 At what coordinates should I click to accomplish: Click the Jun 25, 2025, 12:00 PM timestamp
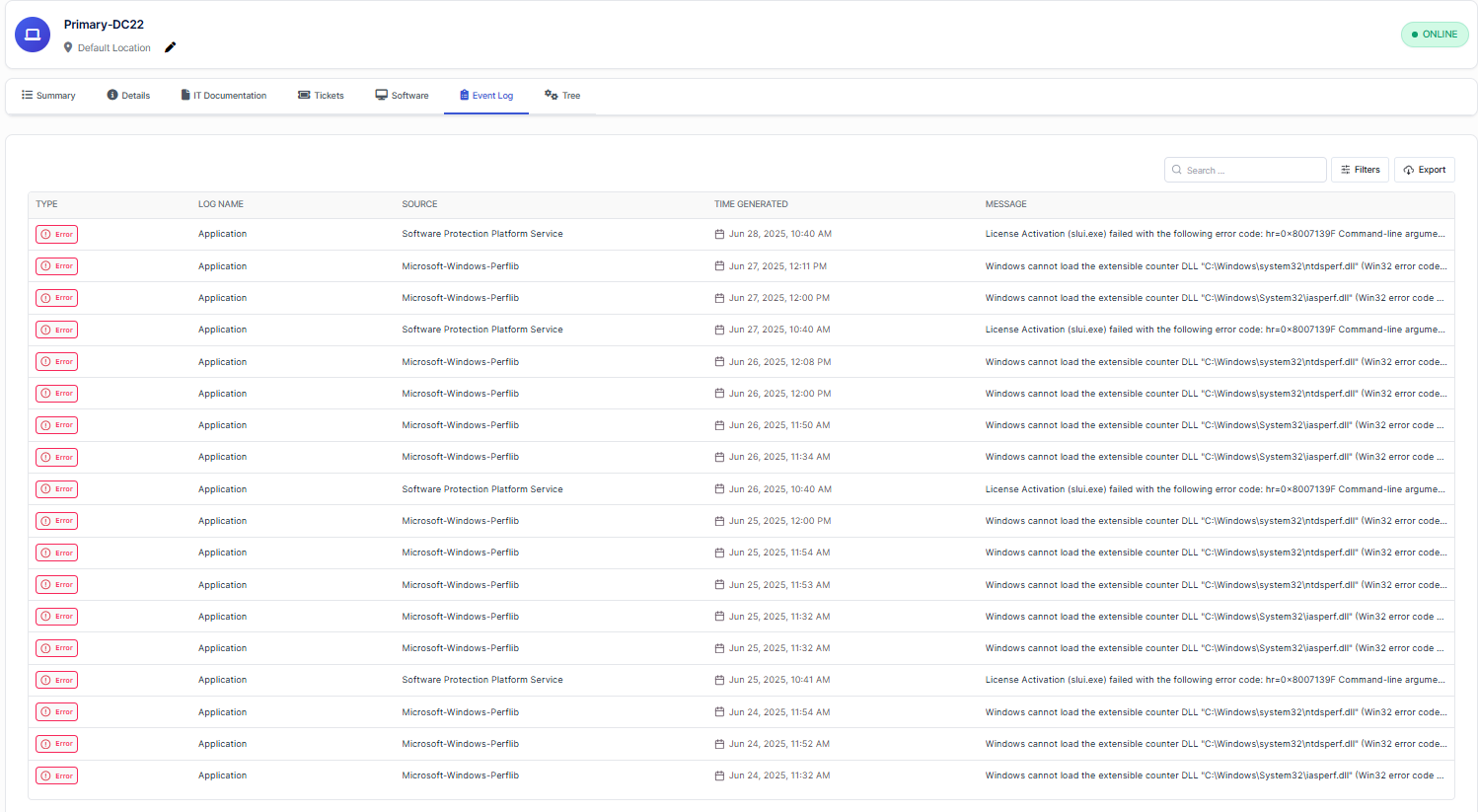pyautogui.click(x=779, y=521)
